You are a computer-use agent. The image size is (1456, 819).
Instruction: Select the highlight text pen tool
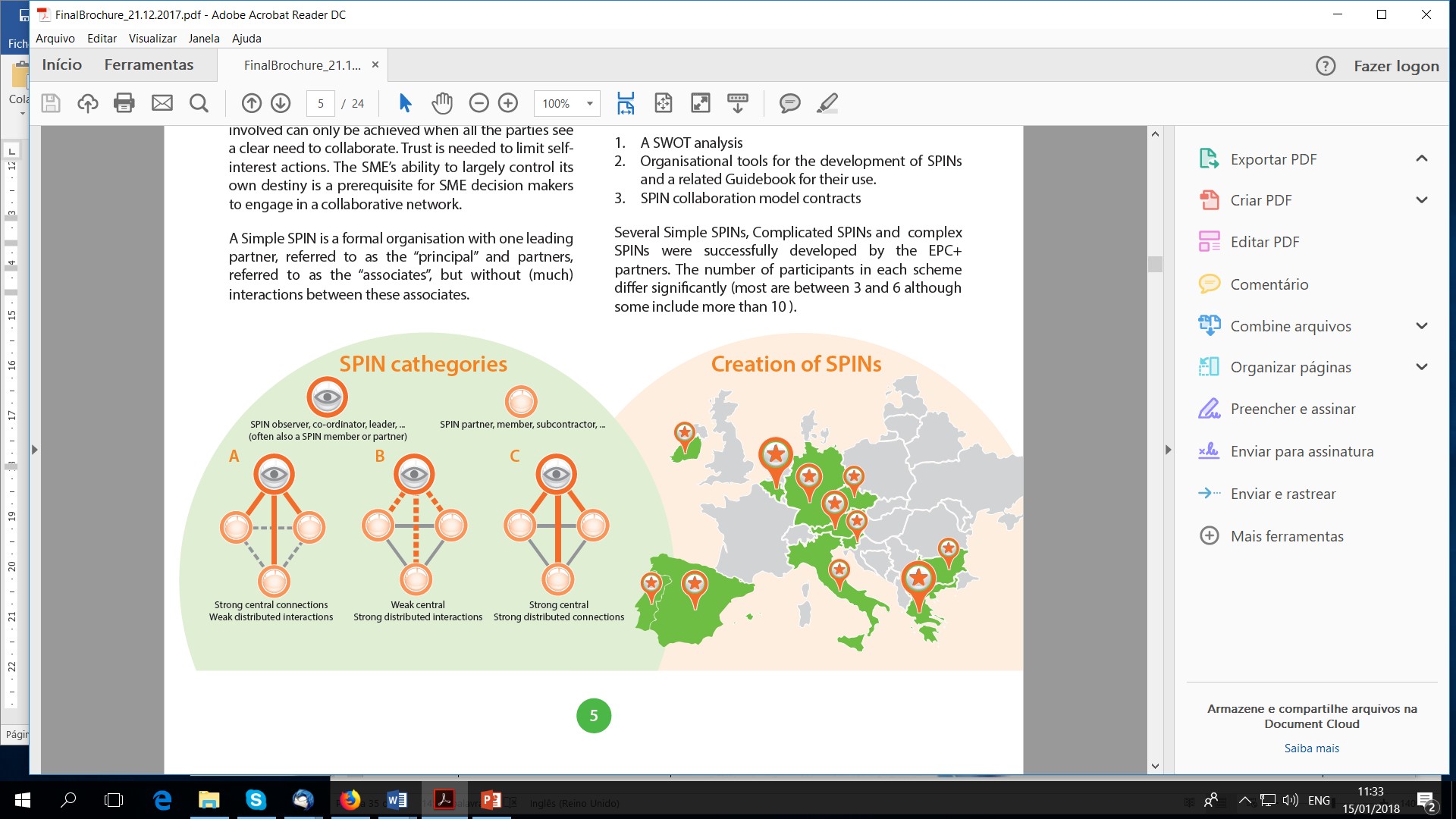[827, 103]
